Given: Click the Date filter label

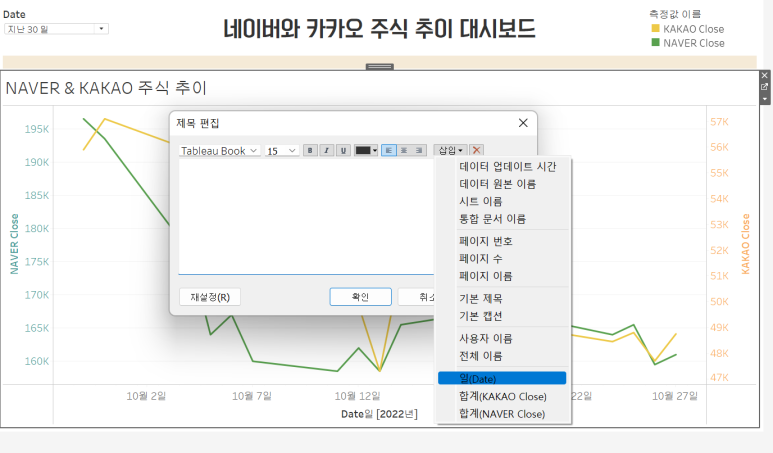Looking at the screenshot, I should [14, 14].
